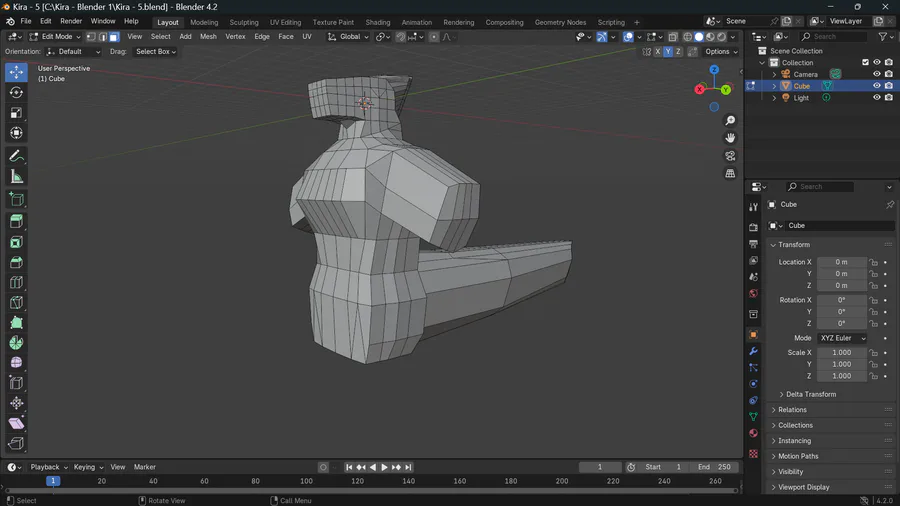Open the Edit Mode dropdown

(x=55, y=37)
